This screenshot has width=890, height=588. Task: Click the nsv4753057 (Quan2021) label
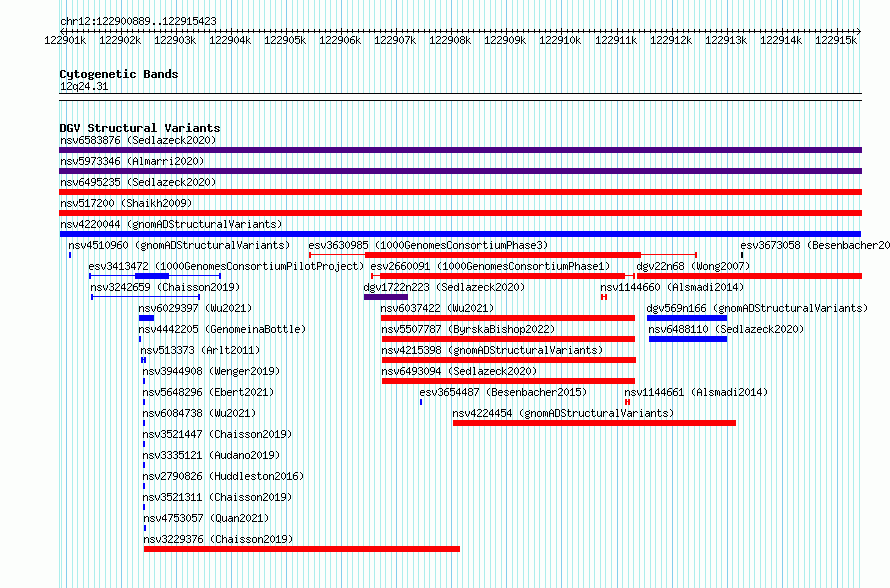coord(206,518)
